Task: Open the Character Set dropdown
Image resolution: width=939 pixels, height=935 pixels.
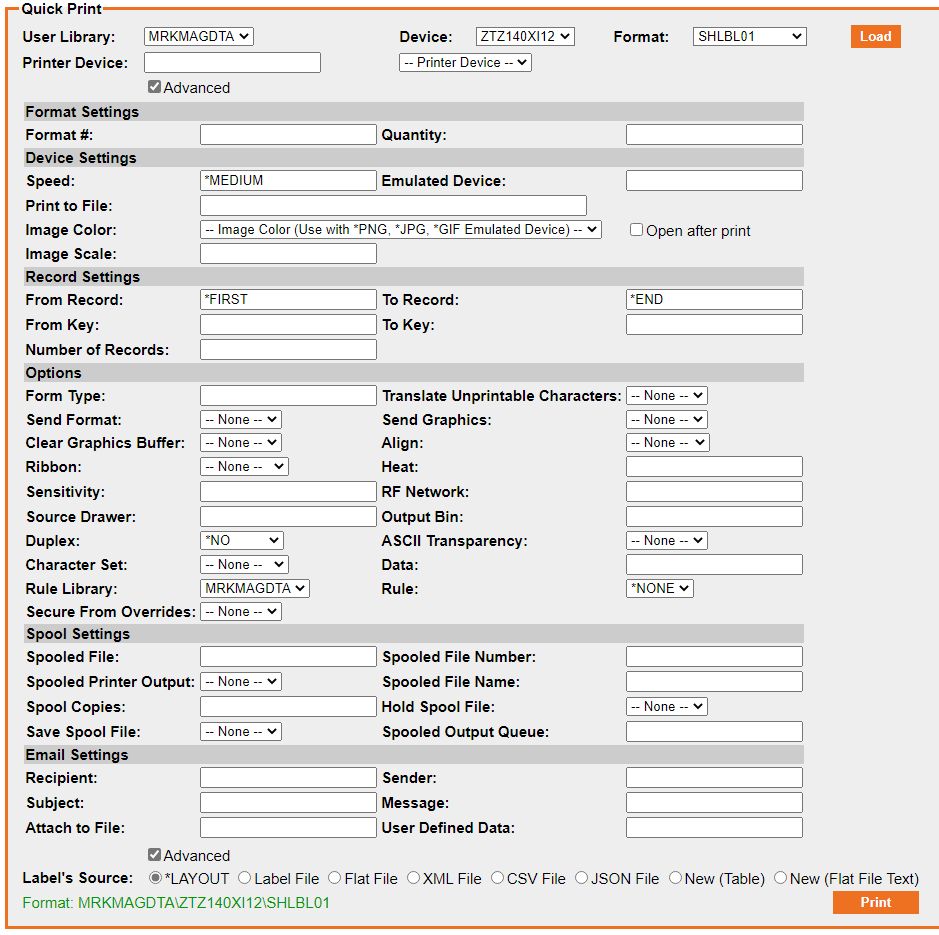Action: click(x=244, y=564)
